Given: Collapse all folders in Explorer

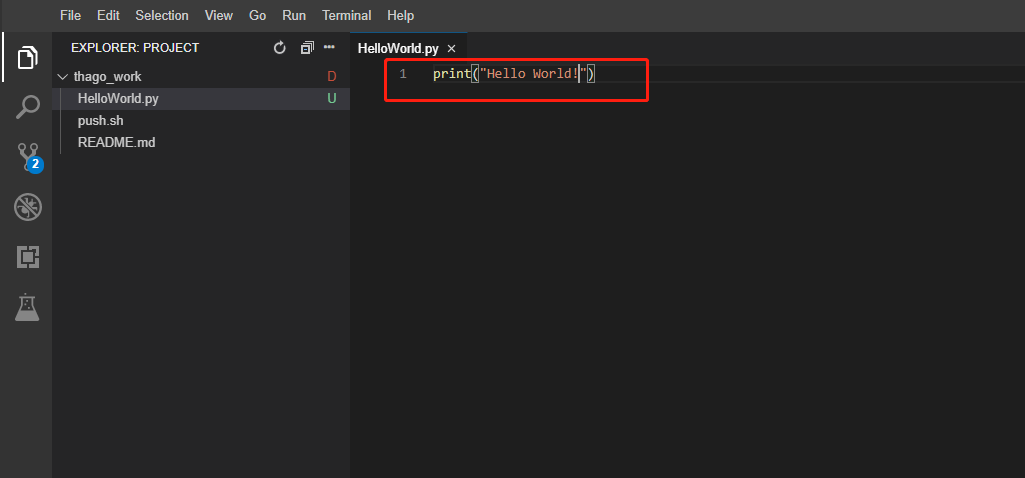Looking at the screenshot, I should 307,48.
